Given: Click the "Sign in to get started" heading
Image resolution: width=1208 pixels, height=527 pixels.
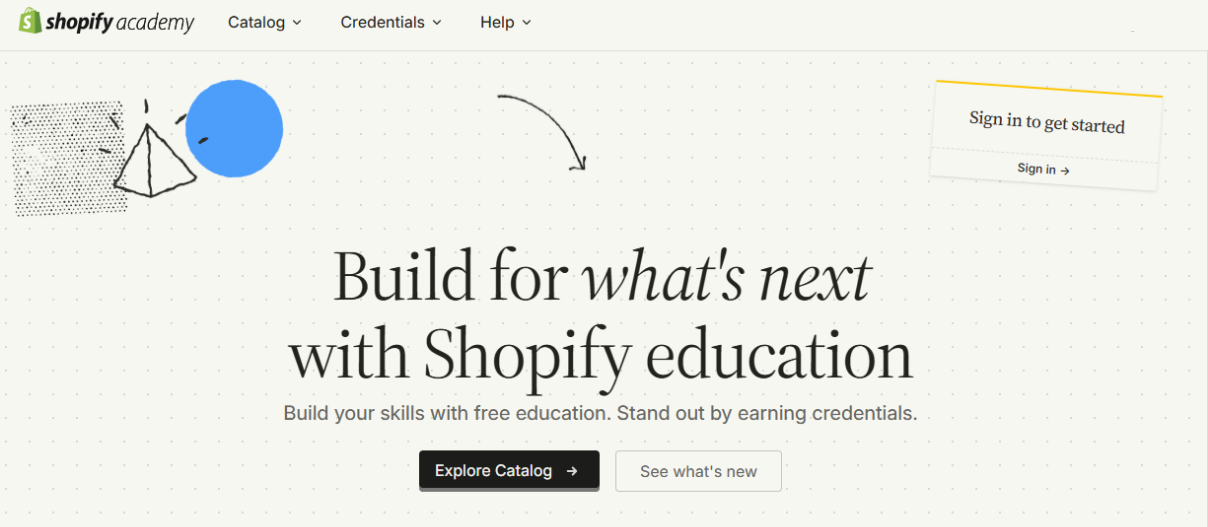Looking at the screenshot, I should (x=1046, y=123).
